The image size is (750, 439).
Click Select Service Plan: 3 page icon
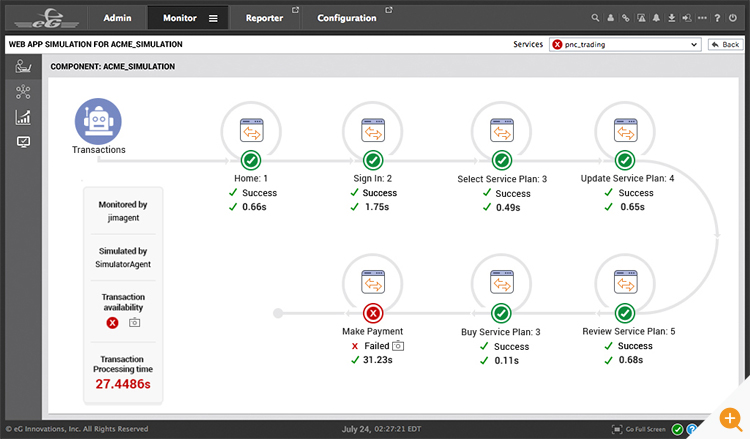(x=502, y=130)
